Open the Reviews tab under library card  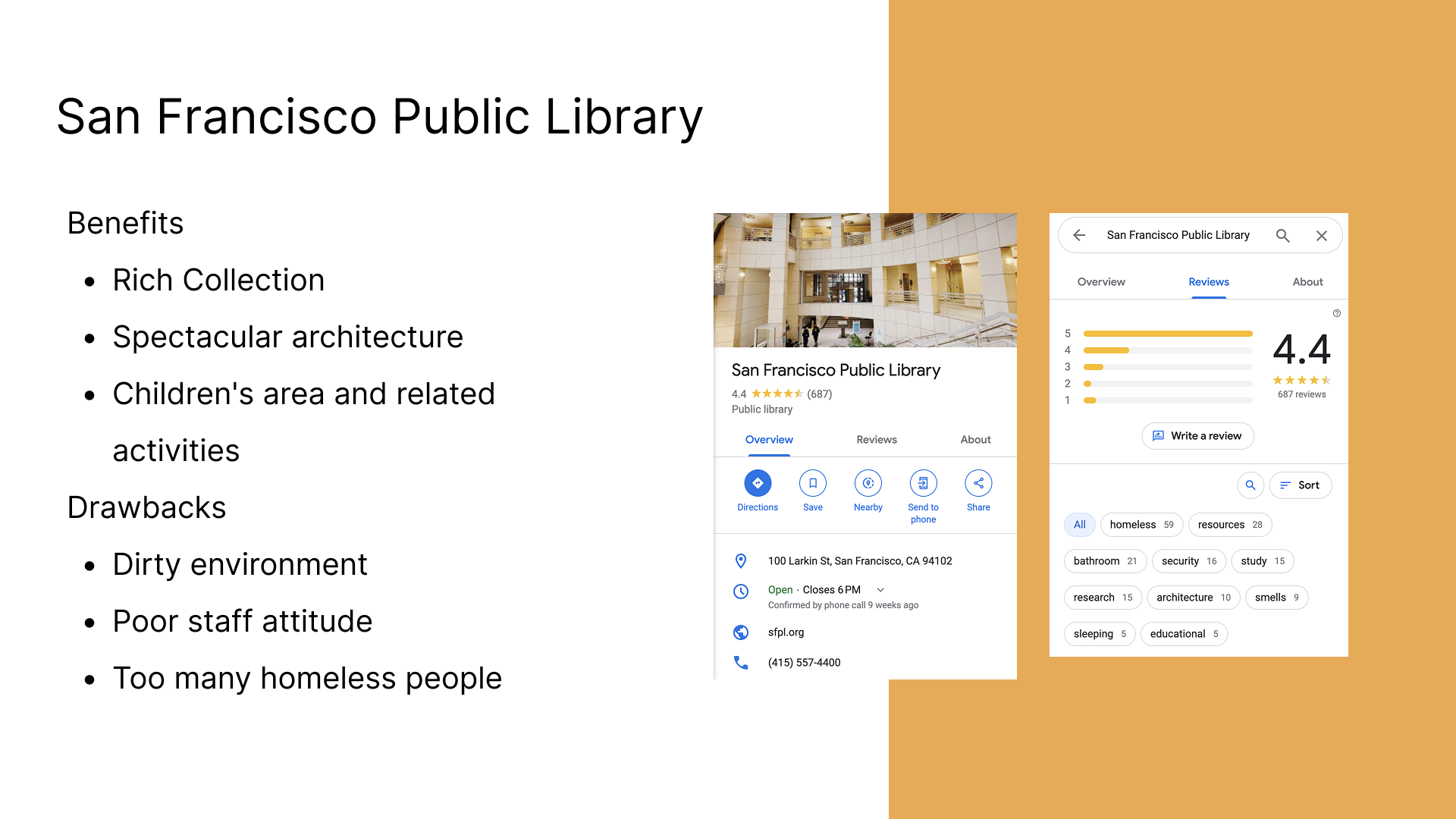pos(877,440)
